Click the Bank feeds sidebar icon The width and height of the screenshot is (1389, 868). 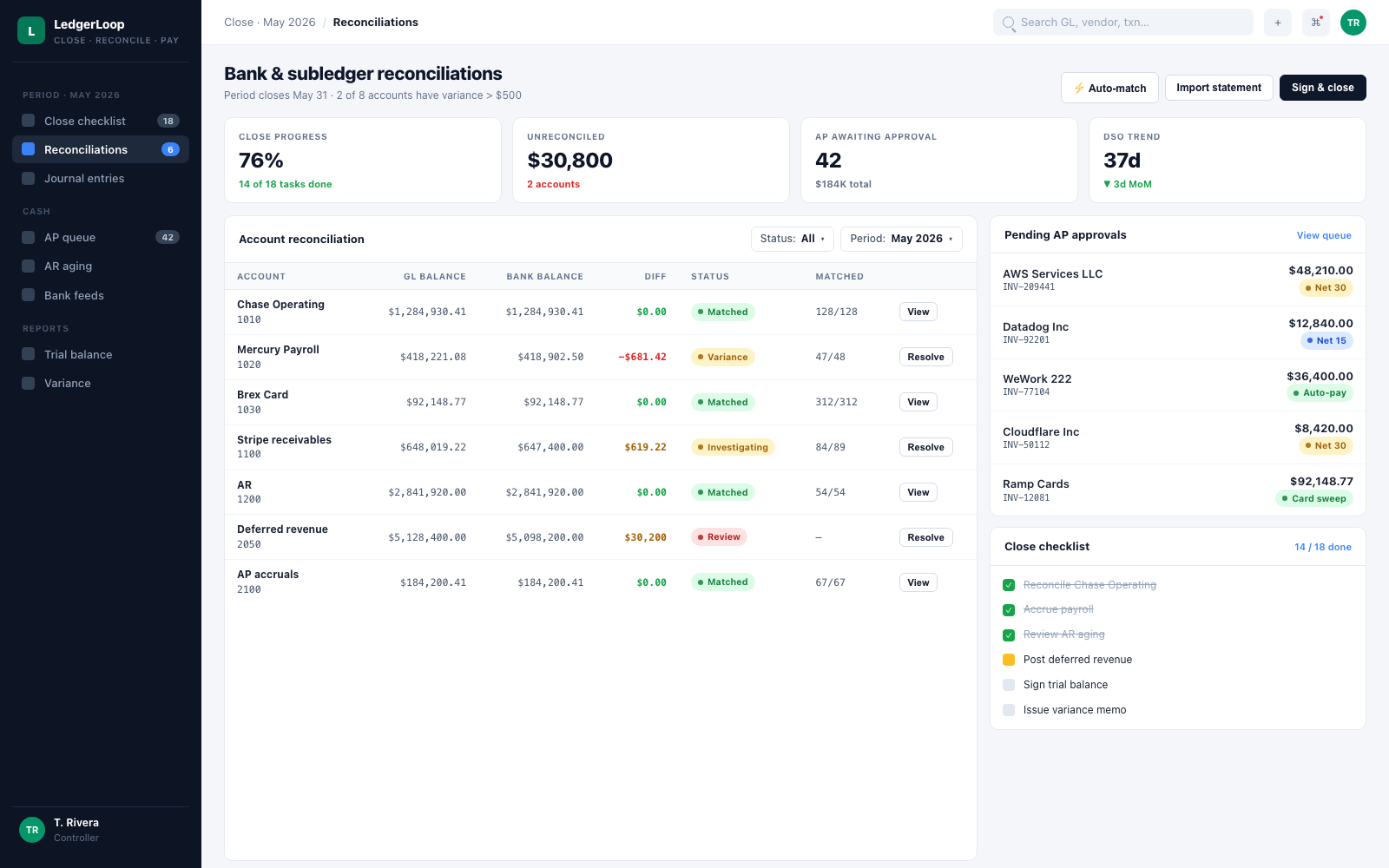29,295
